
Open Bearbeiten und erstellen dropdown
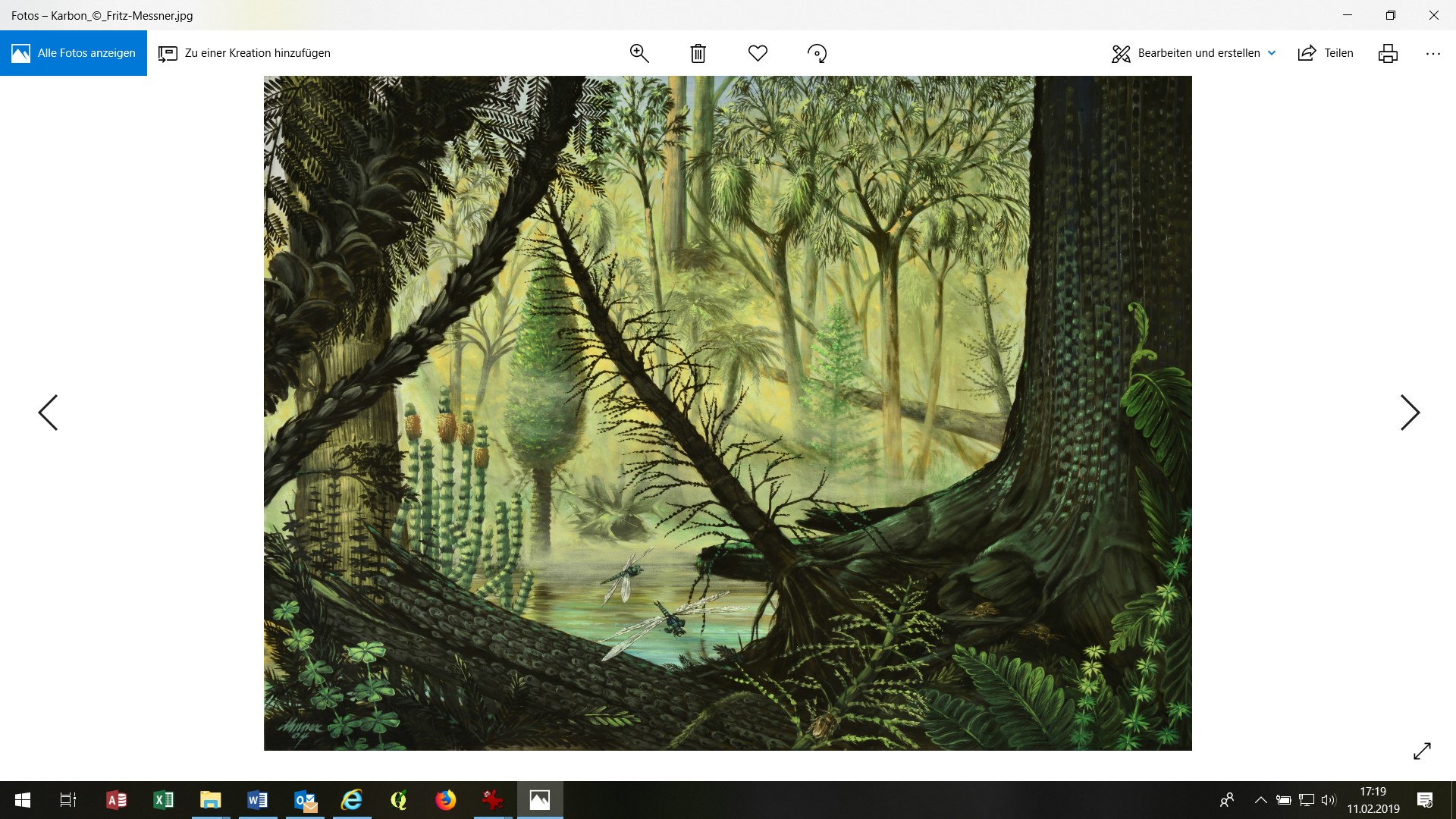click(1194, 53)
